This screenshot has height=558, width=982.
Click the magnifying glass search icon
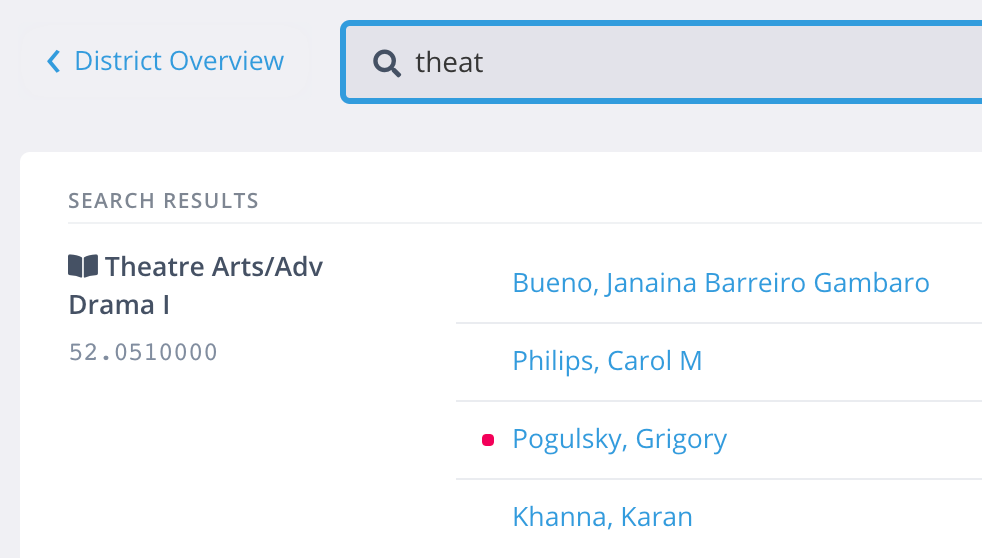[386, 63]
